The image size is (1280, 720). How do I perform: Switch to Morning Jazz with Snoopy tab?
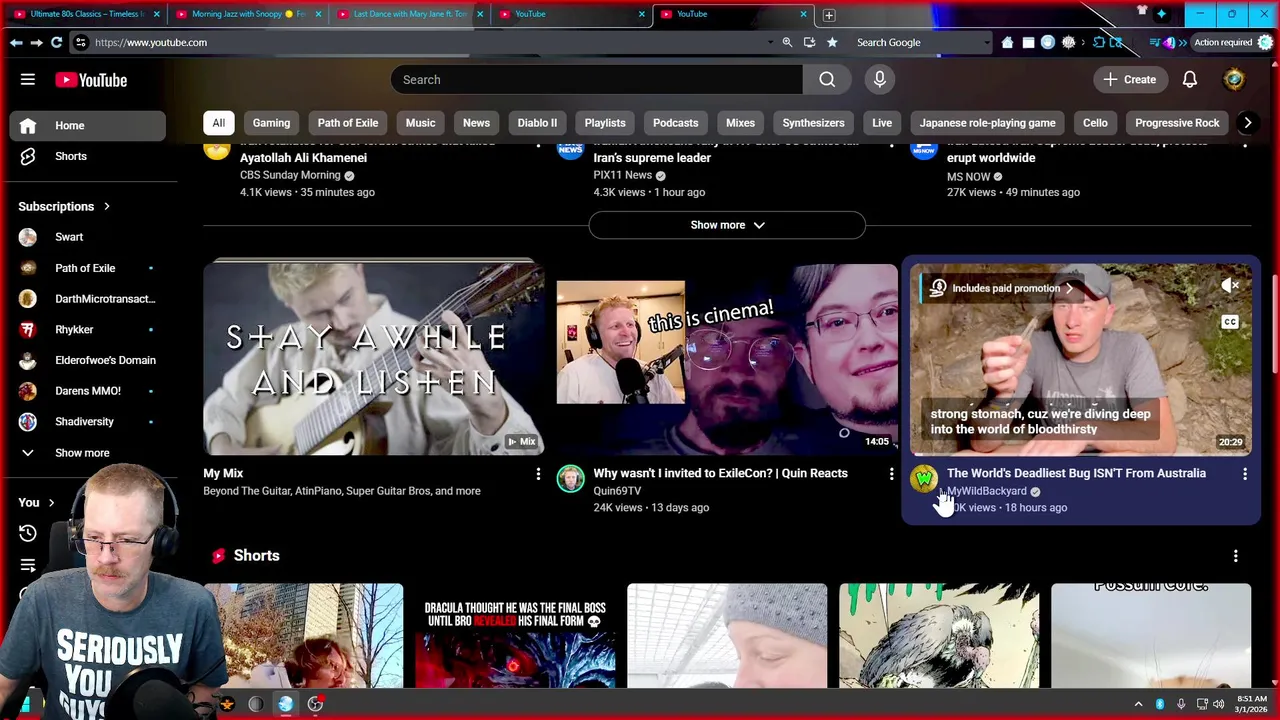247,14
